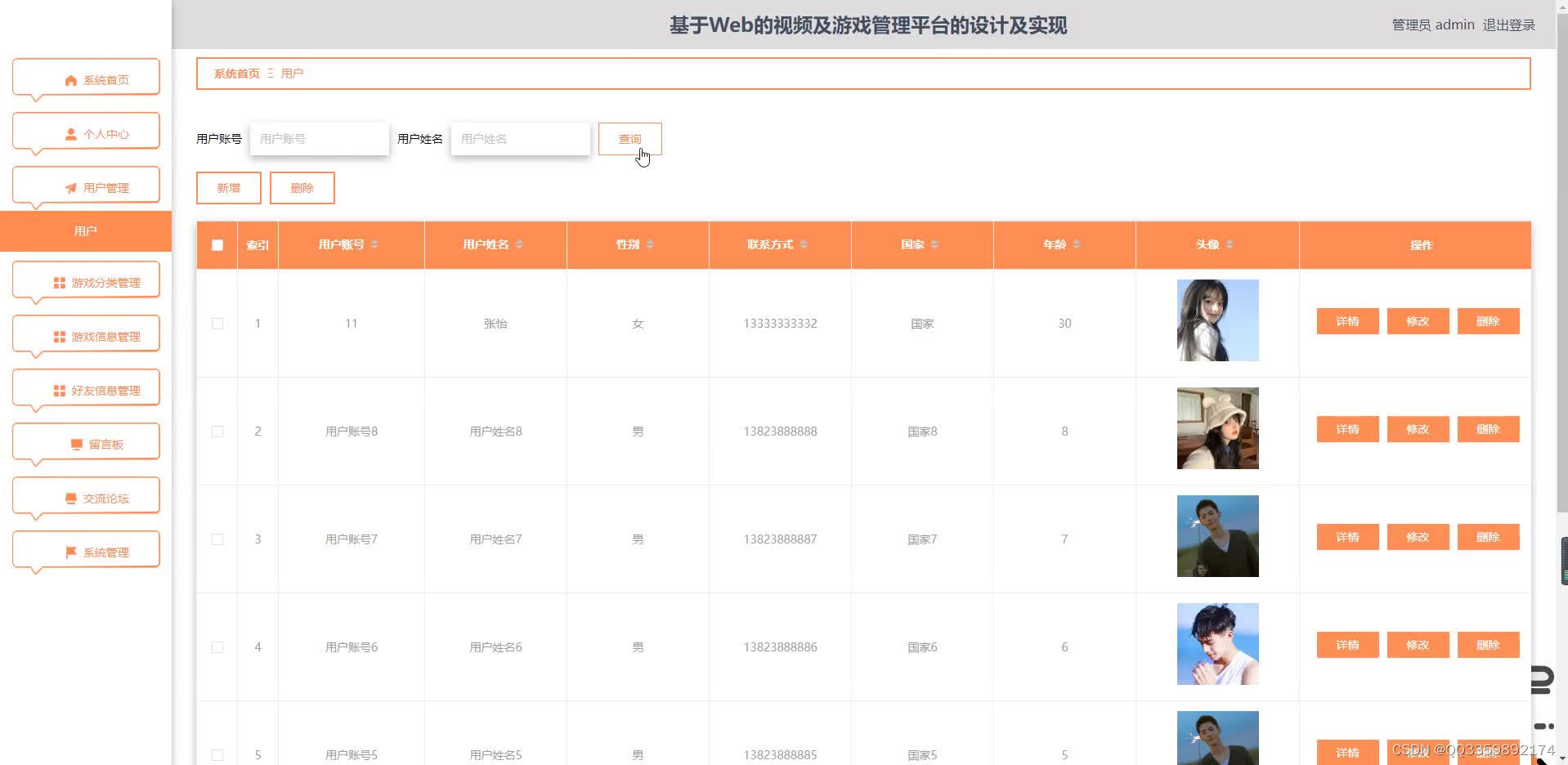
Task: Click the 查询 search button
Action: [x=630, y=139]
